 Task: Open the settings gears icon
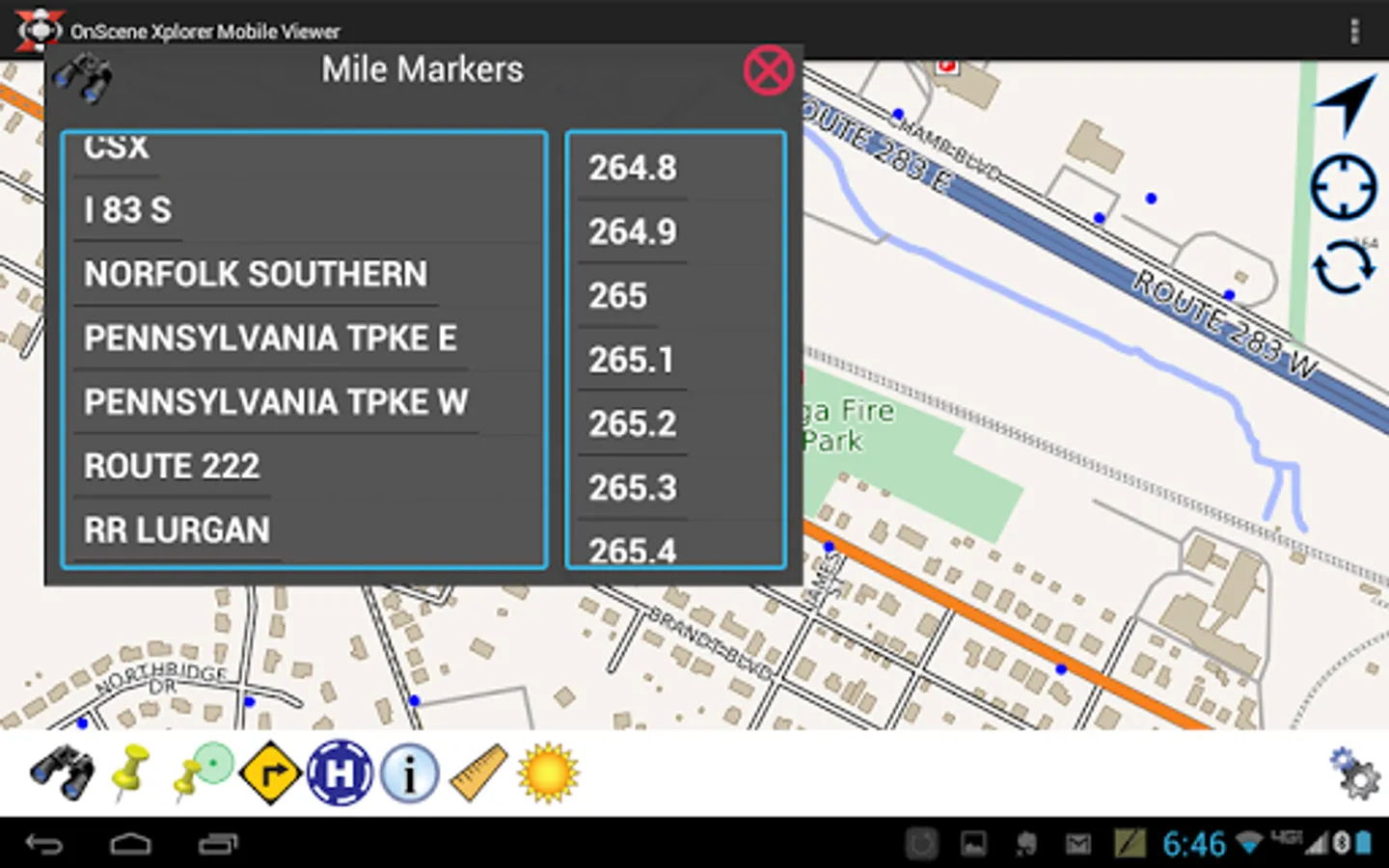click(x=1355, y=773)
